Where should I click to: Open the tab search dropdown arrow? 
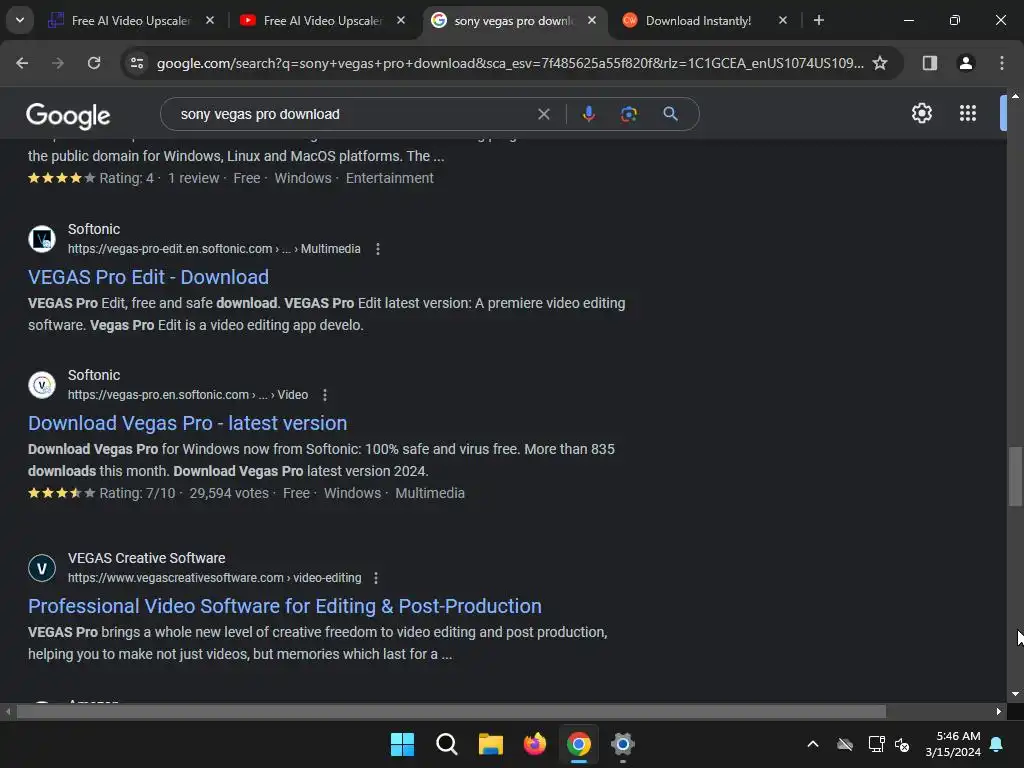click(20, 20)
